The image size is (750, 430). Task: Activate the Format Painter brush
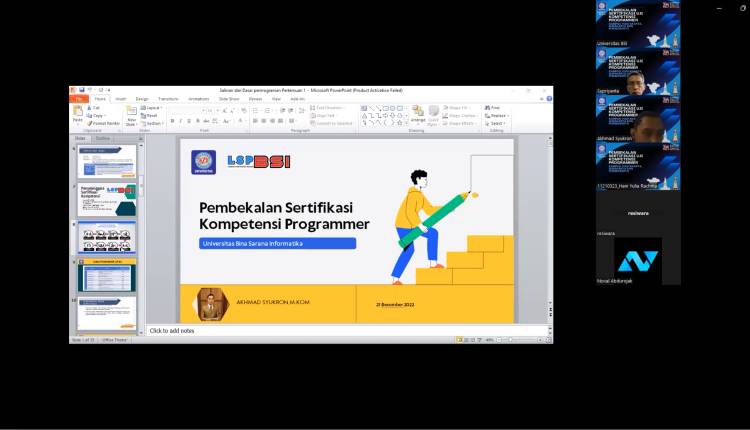(103, 123)
